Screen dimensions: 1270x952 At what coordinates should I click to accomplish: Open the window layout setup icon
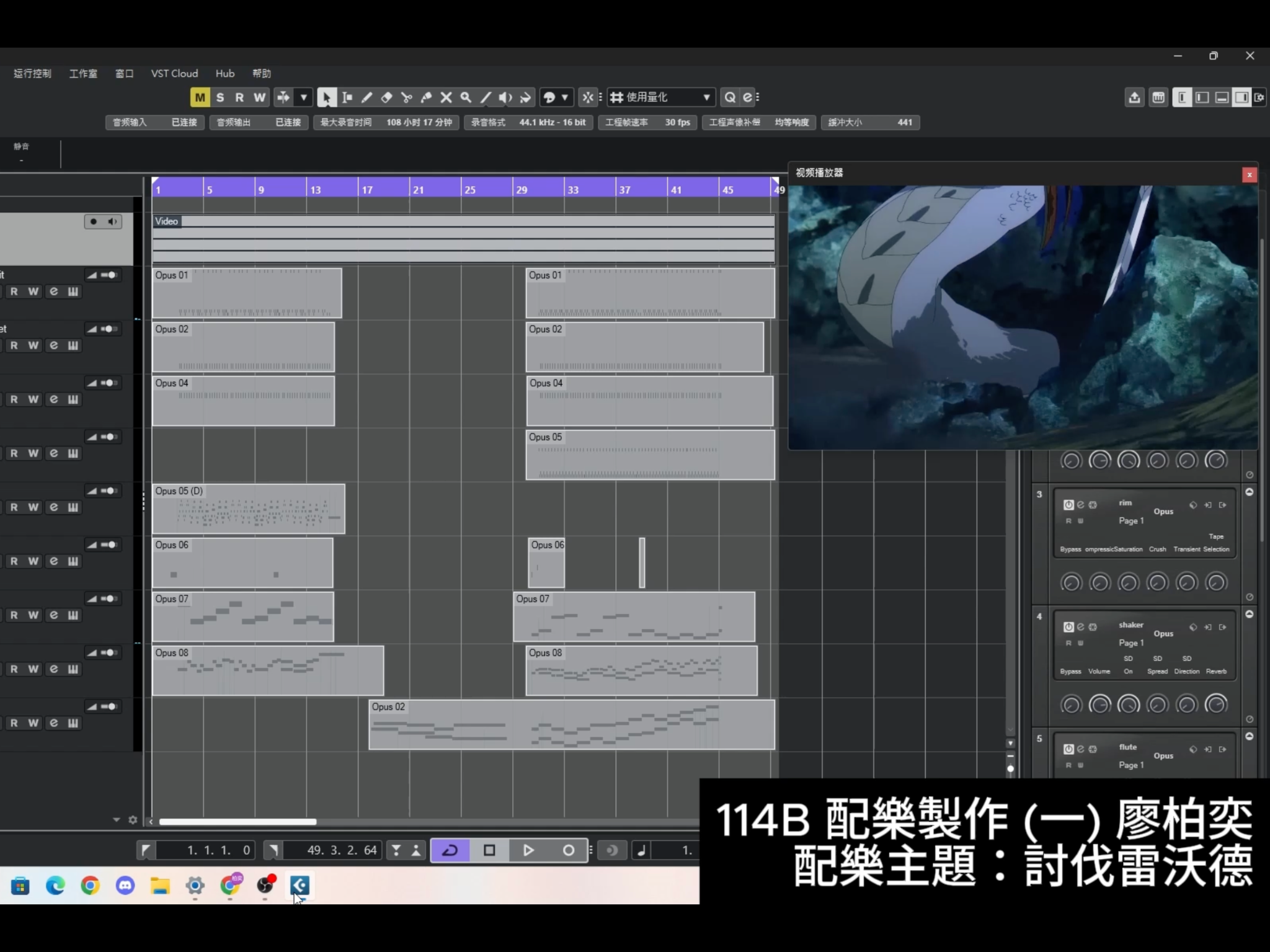point(1259,97)
